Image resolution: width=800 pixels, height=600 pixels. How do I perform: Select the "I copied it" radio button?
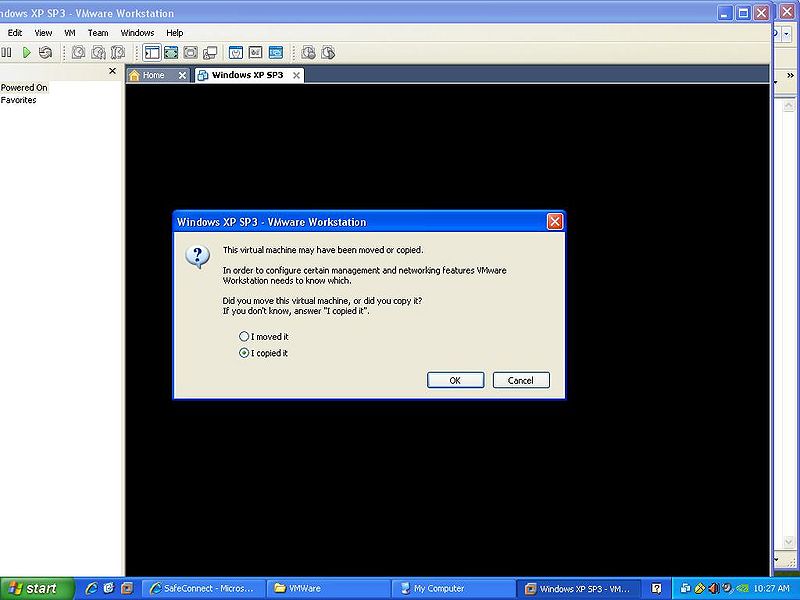(x=244, y=353)
